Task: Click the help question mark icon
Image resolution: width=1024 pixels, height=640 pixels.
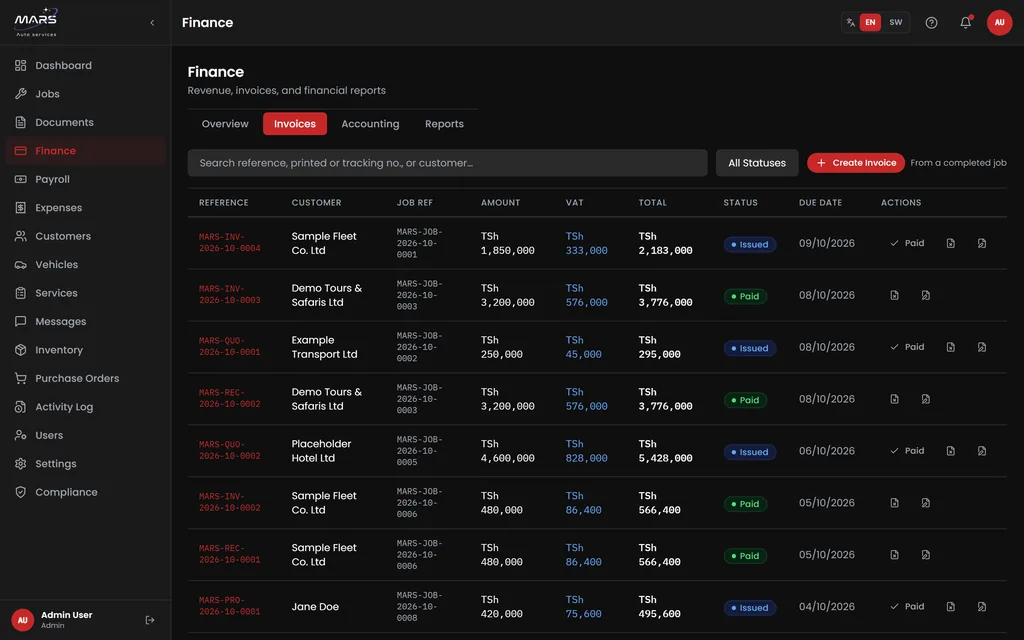Action: click(931, 22)
